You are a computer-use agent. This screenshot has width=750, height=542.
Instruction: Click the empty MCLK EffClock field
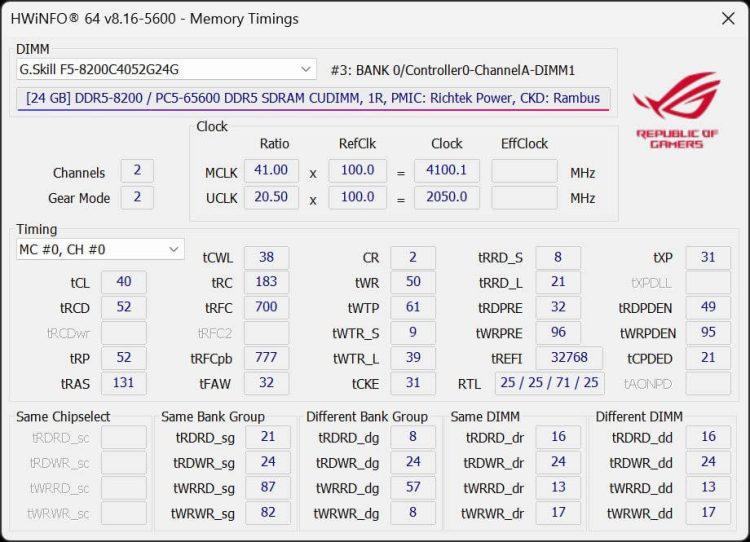(x=524, y=172)
